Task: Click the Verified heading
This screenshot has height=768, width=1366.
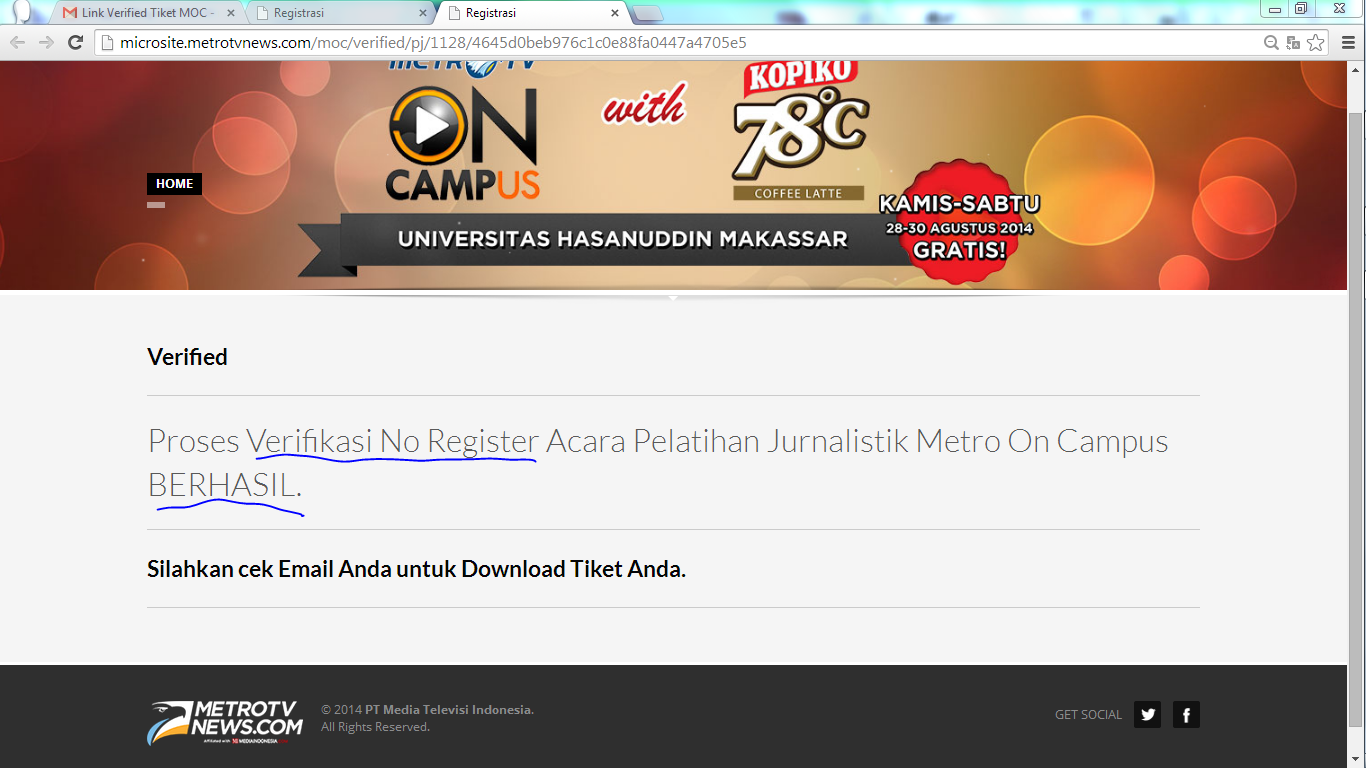Action: coord(187,357)
